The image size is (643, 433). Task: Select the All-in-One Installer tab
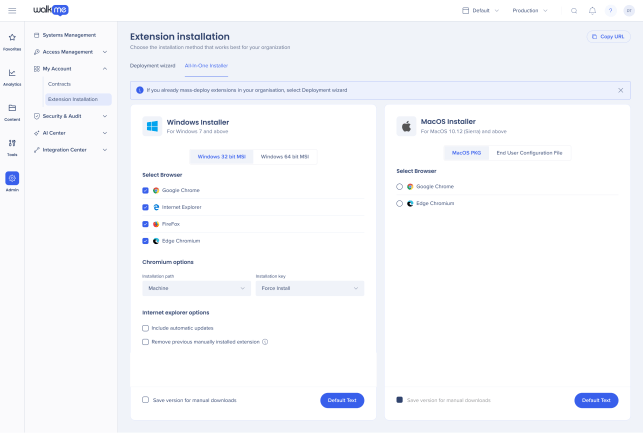(206, 66)
